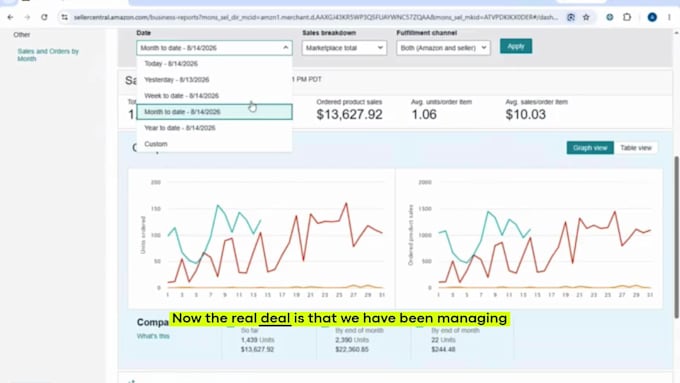Choose Yesterday - 8/13/2026 option
This screenshot has width=680, height=383.
point(214,80)
